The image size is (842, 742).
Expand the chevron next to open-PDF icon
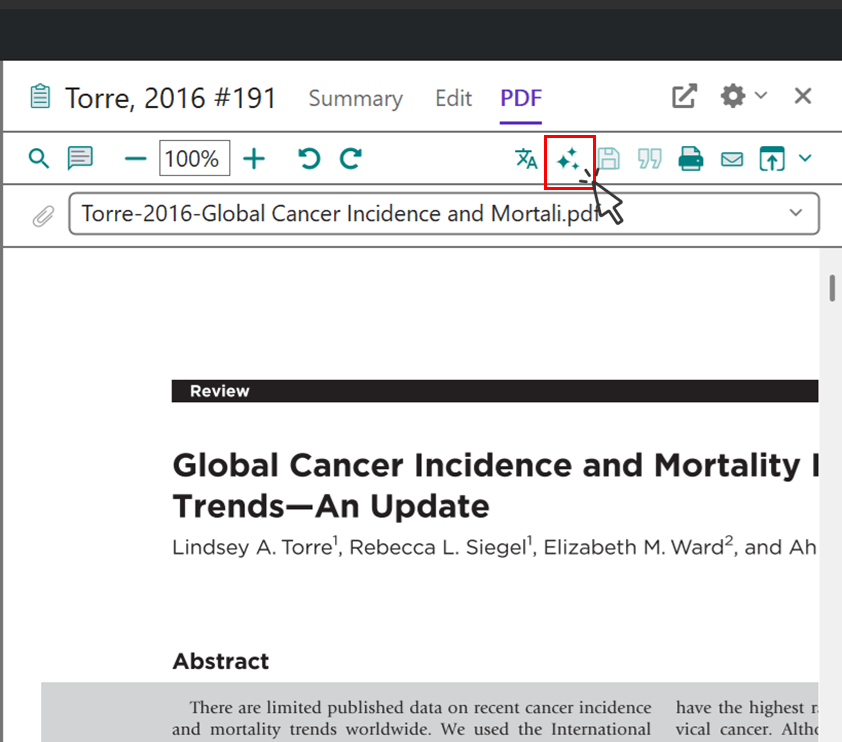[805, 158]
